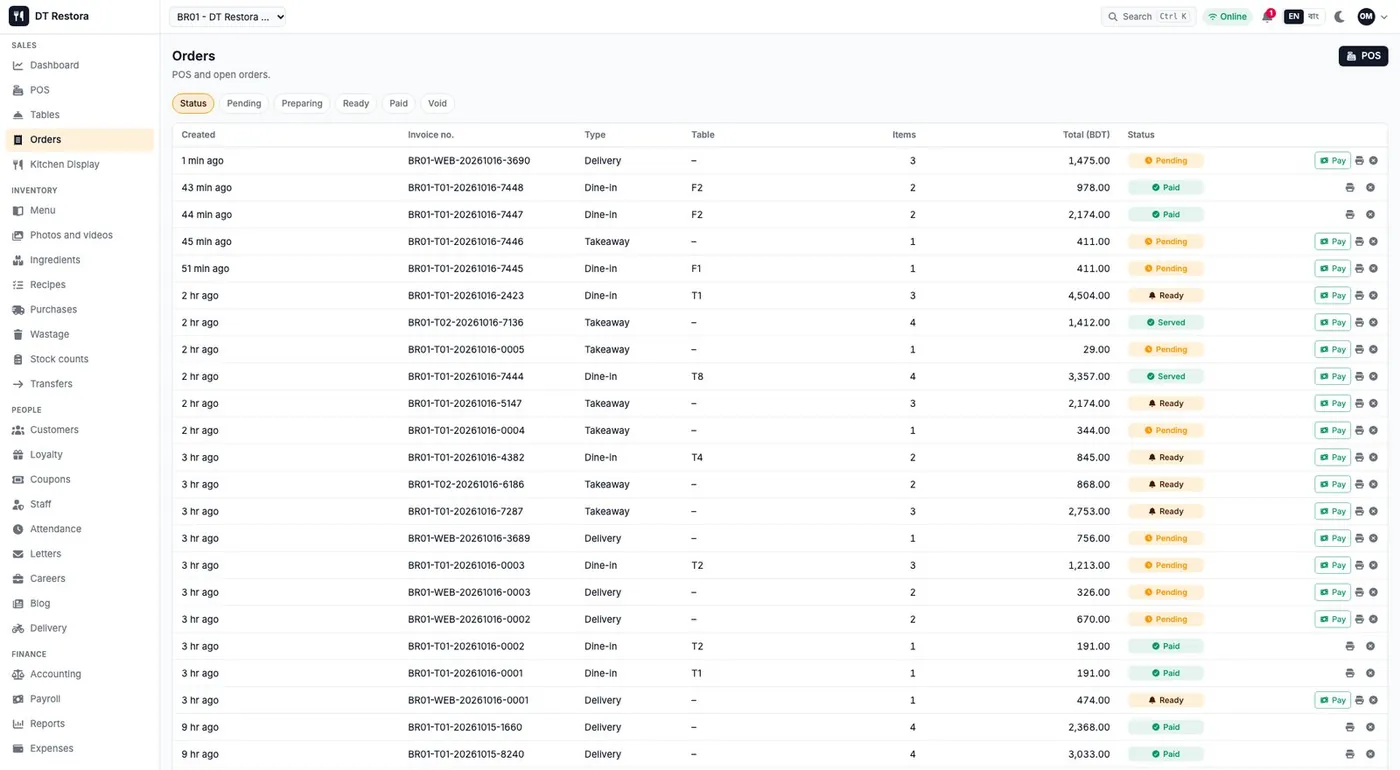Switch language to Bangla
Viewport: 1400px width, 770px height.
(1314, 17)
